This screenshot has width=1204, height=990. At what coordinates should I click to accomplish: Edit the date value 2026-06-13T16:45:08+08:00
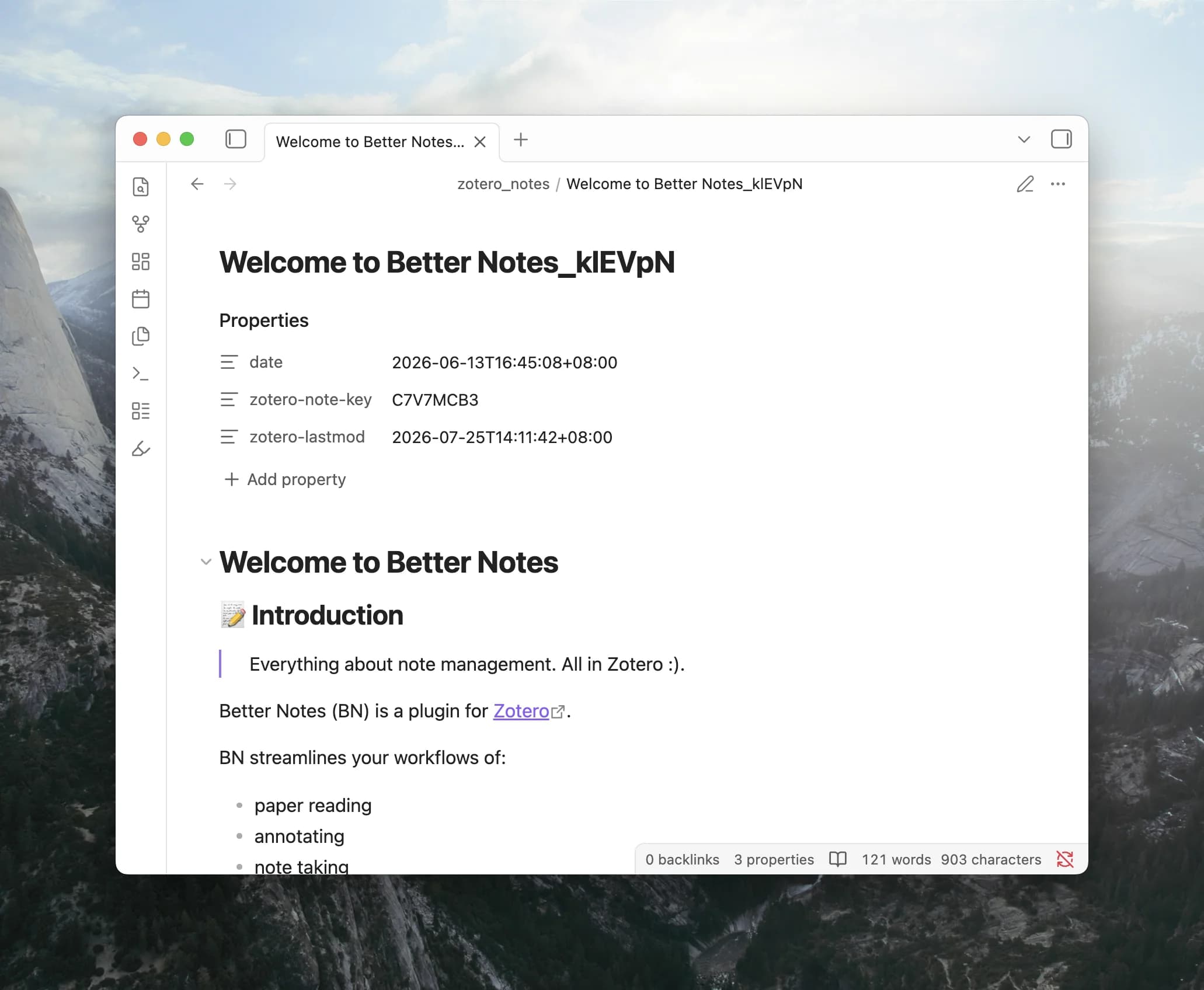tap(504, 363)
